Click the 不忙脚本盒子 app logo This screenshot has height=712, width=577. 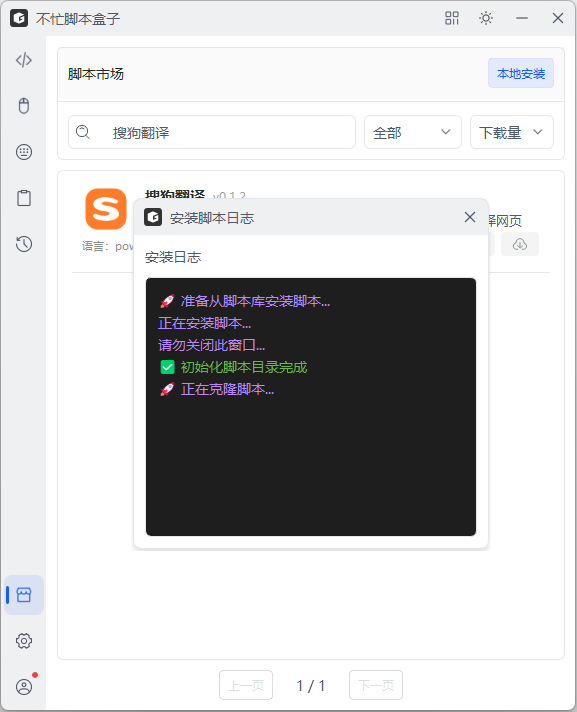pos(19,18)
